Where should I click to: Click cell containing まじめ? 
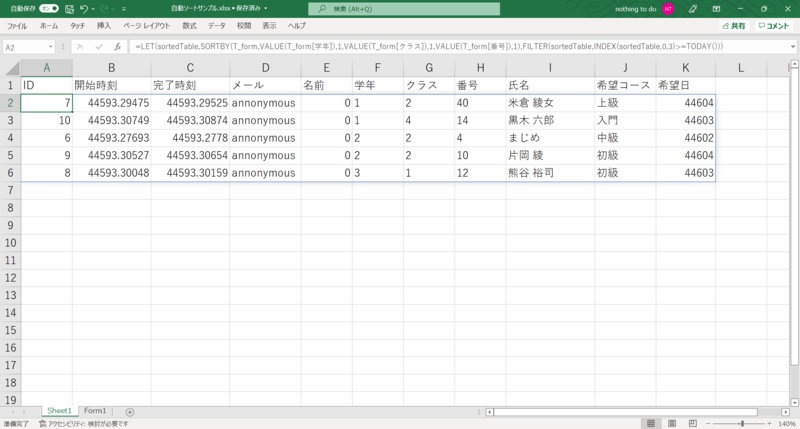tap(550, 138)
